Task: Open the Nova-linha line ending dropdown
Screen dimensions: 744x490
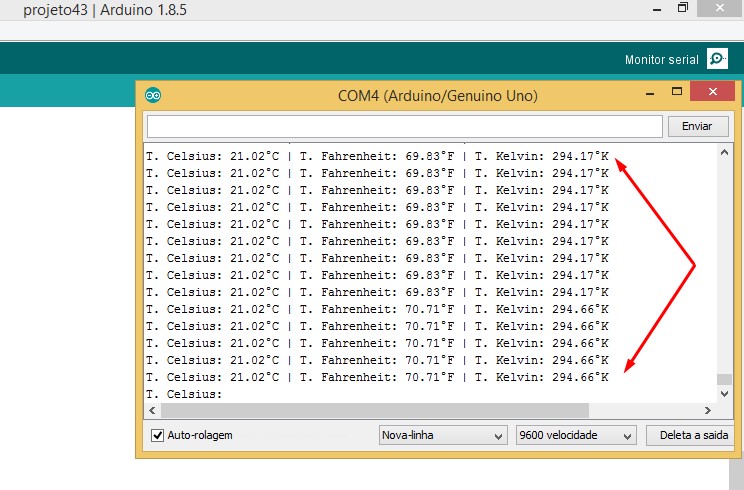Action: coord(443,436)
